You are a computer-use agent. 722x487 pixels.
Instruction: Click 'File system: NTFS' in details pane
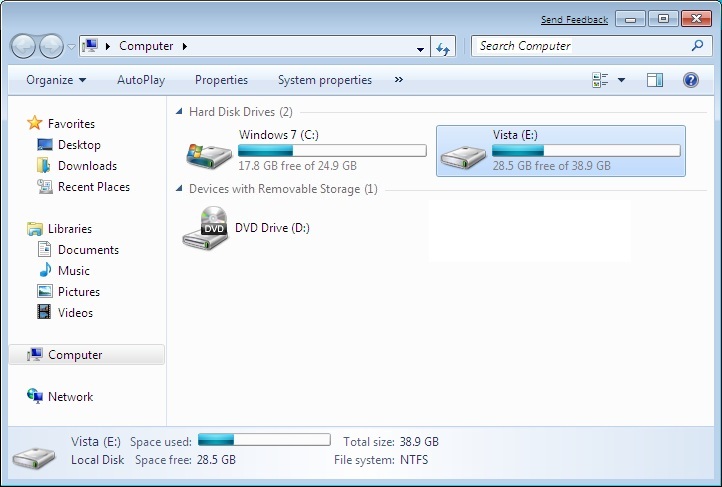(x=381, y=460)
